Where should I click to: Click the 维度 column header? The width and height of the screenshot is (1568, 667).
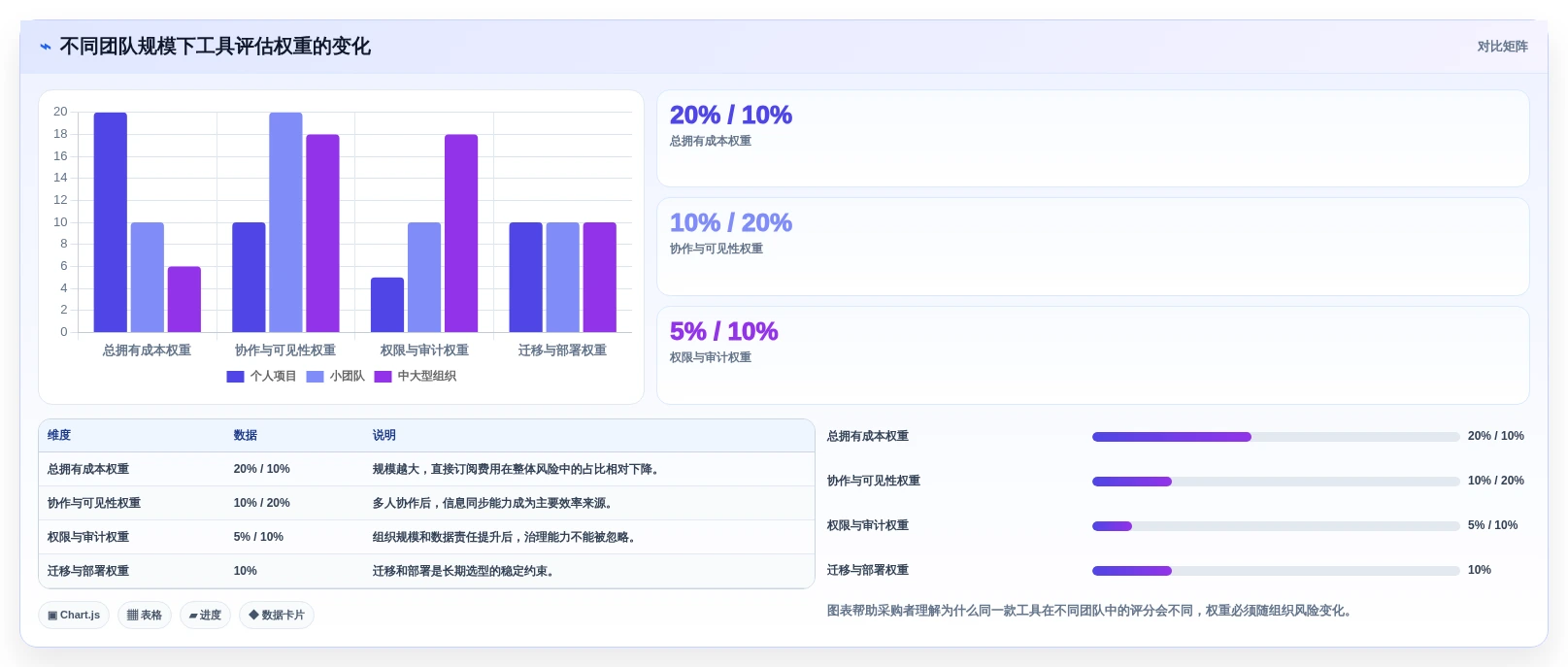click(59, 436)
